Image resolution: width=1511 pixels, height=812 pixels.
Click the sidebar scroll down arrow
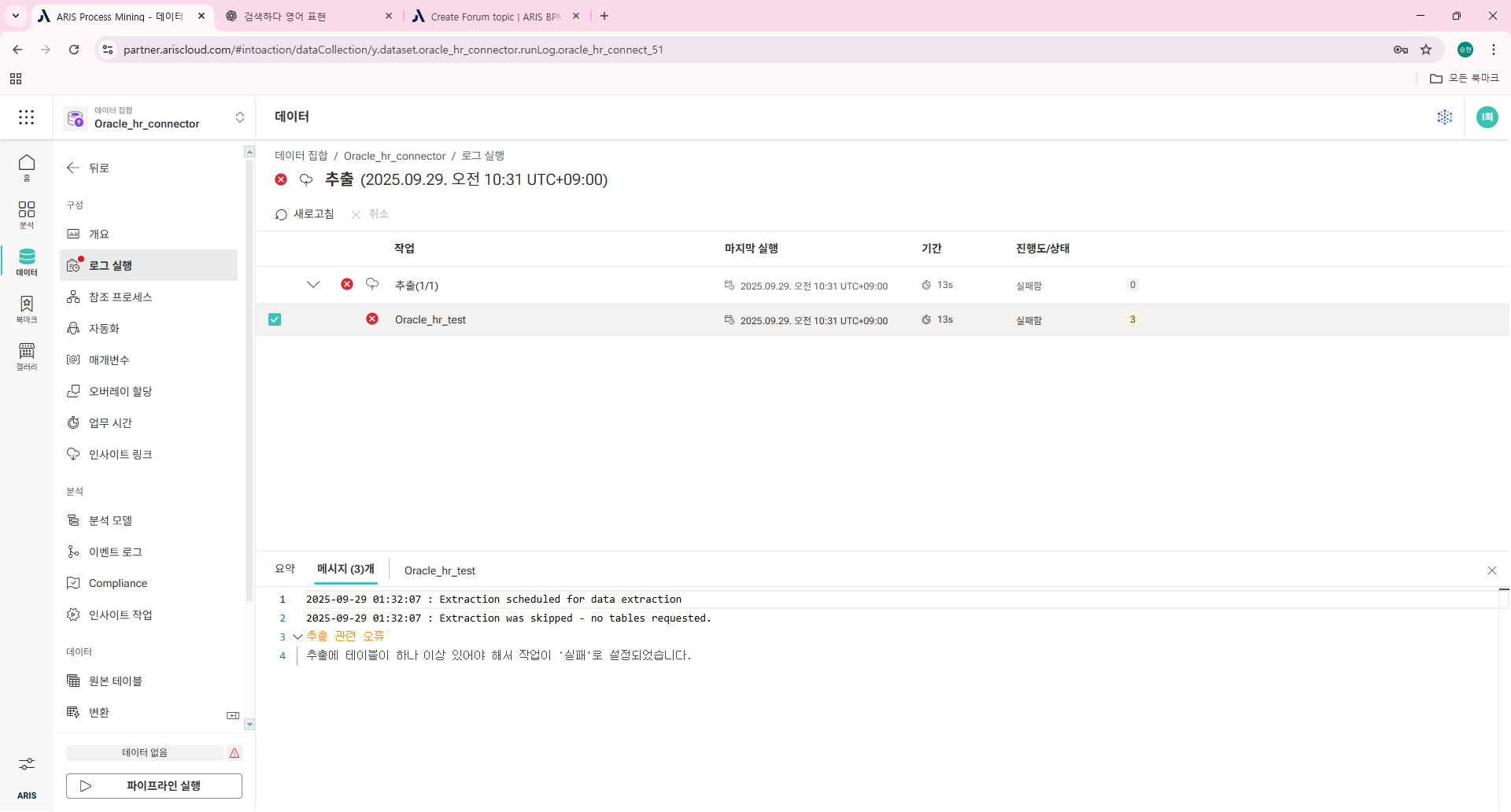point(249,724)
